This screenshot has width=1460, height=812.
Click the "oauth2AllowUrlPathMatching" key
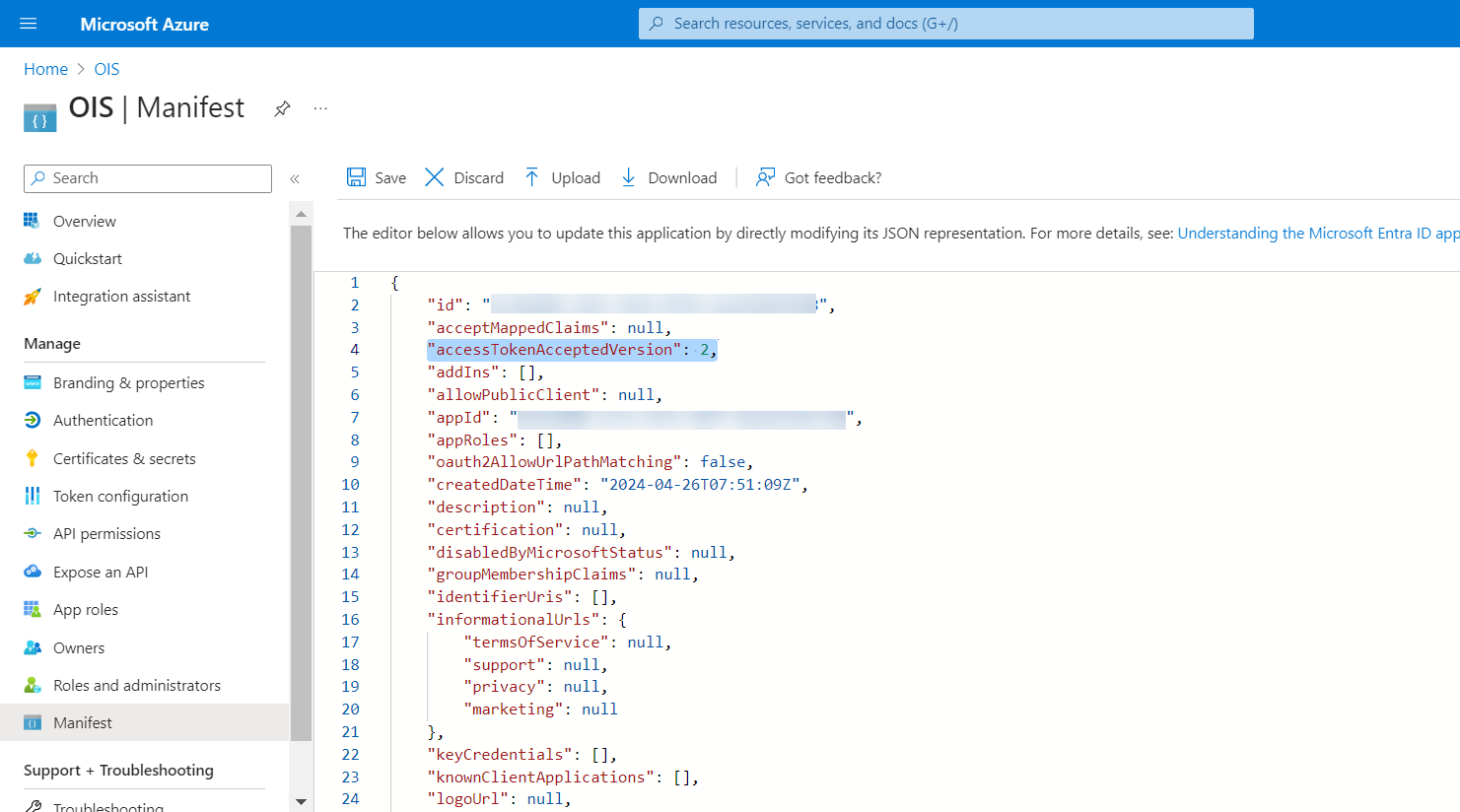(555, 462)
